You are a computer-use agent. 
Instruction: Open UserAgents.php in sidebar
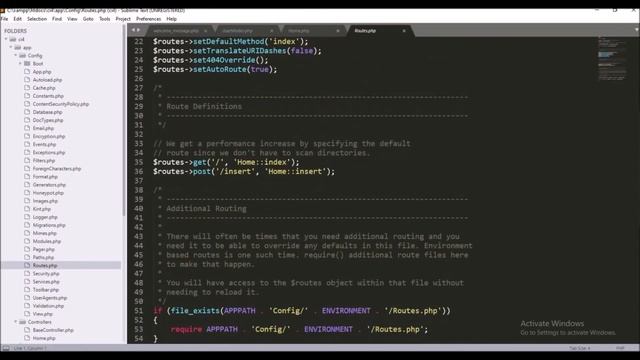pos(50,298)
